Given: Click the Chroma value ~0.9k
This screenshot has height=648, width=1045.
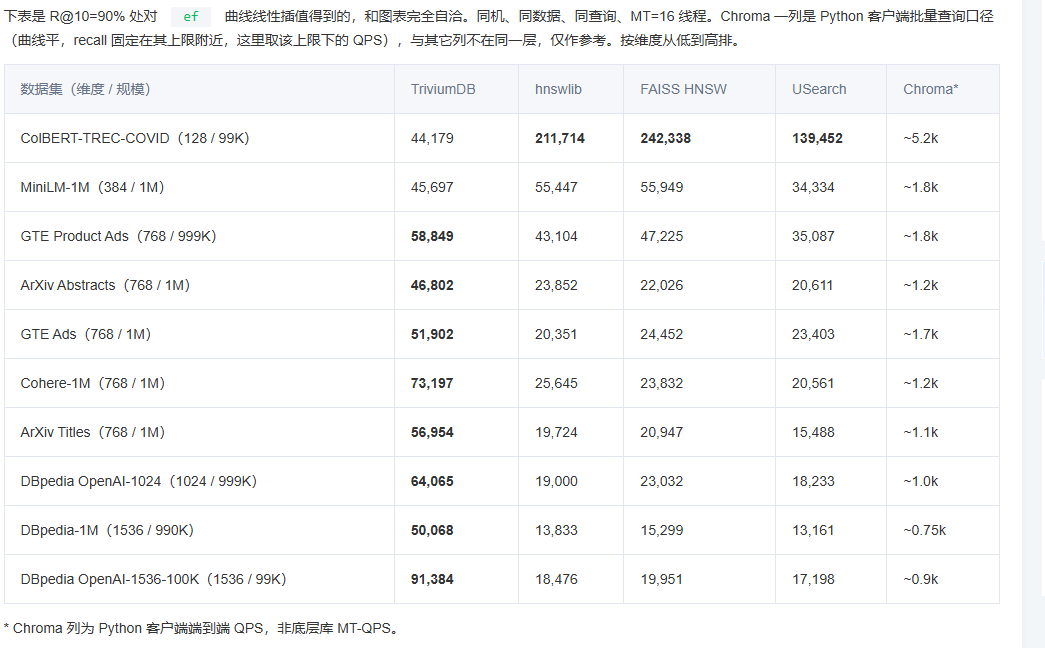Looking at the screenshot, I should [920, 579].
